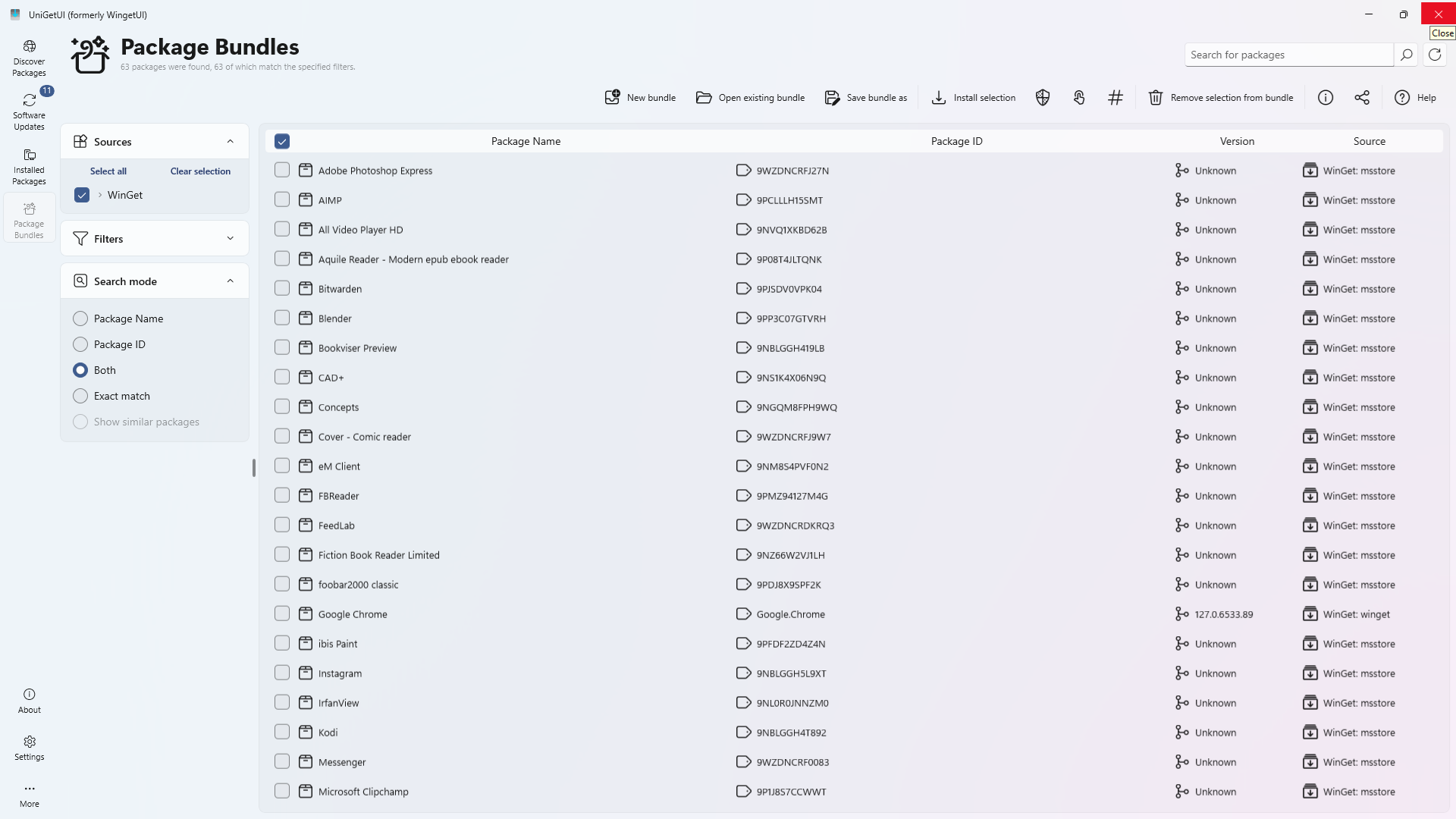This screenshot has height=819, width=1456.
Task: Click Clear selection link in Sources
Action: tap(200, 171)
